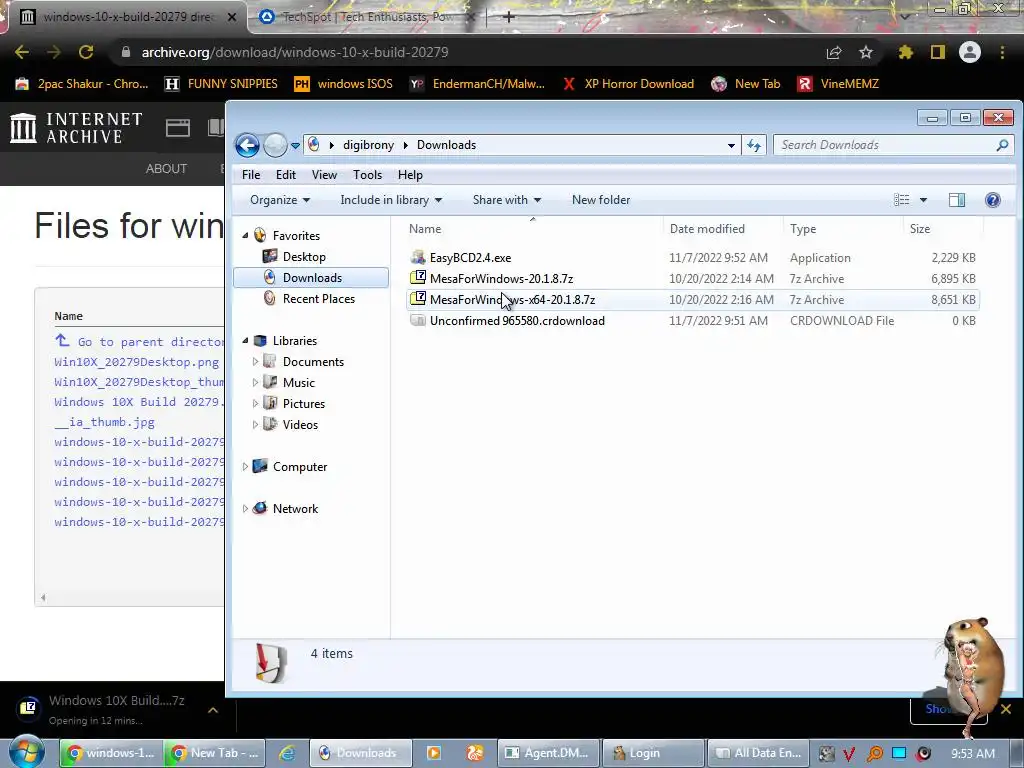Select the Pictures library

click(x=303, y=404)
